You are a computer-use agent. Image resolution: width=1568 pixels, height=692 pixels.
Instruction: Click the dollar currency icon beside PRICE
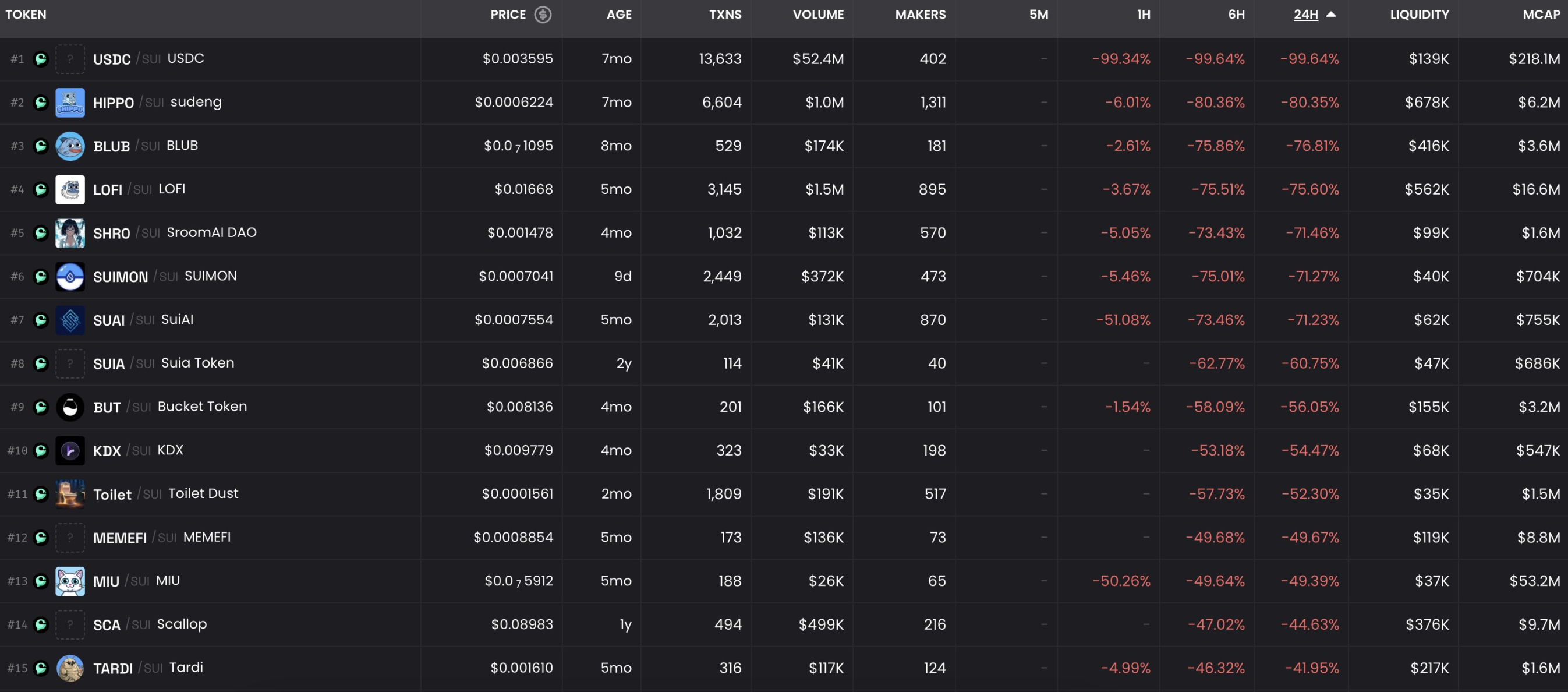[x=542, y=15]
